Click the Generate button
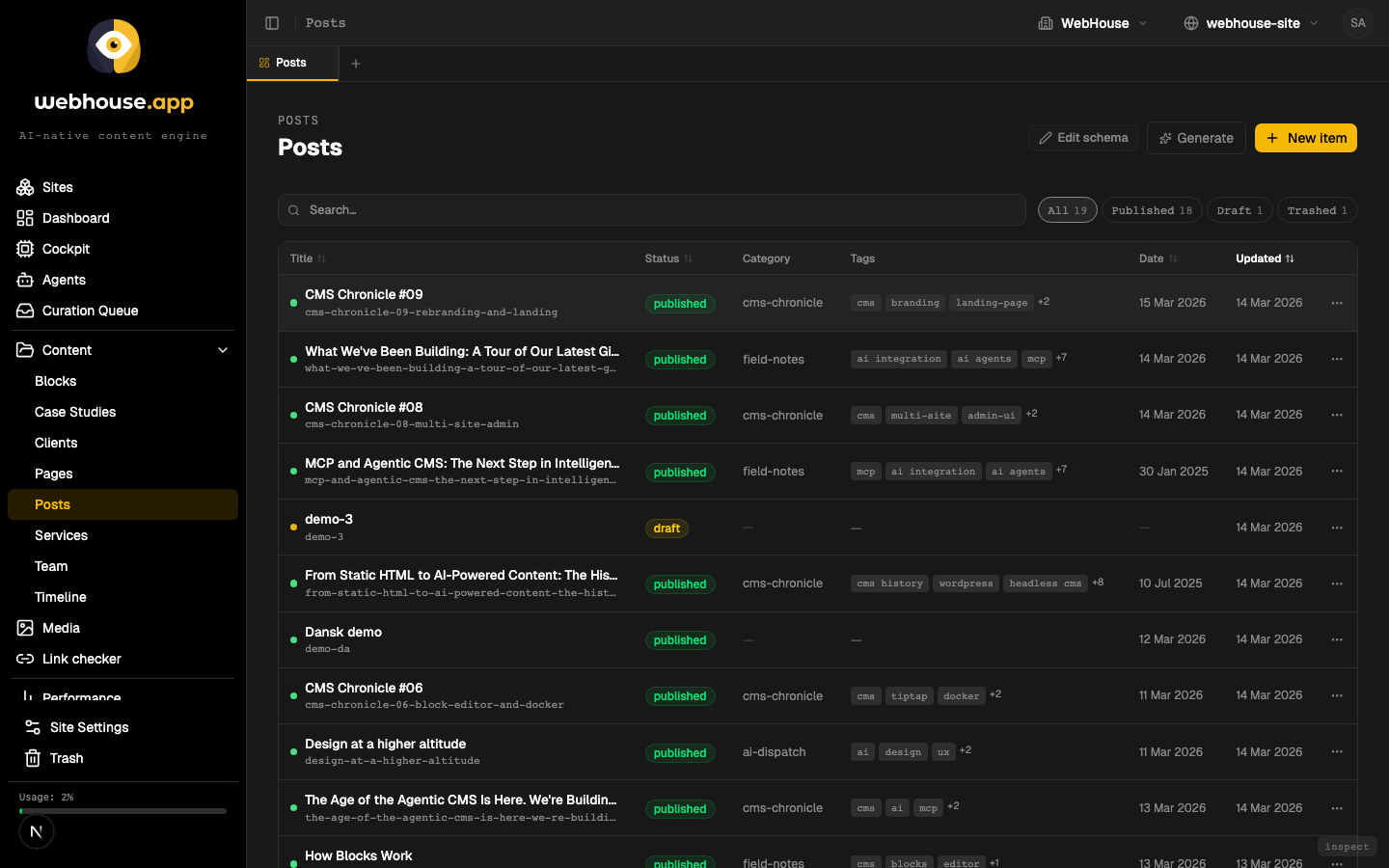 pos(1196,138)
